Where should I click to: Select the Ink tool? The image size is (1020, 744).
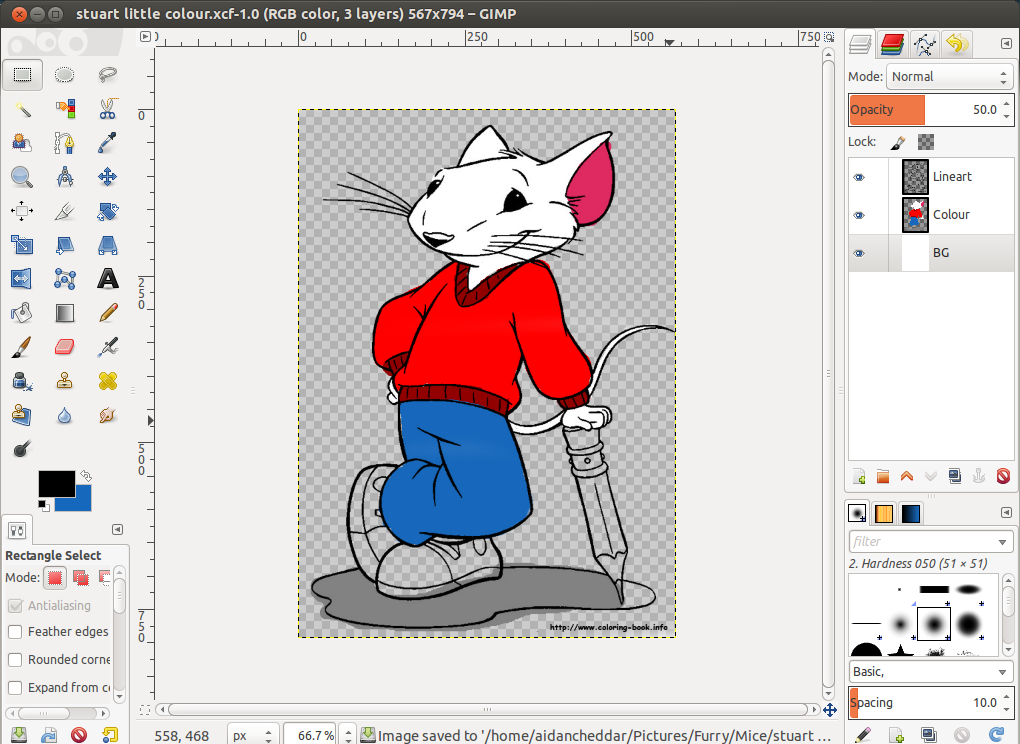coord(23,380)
